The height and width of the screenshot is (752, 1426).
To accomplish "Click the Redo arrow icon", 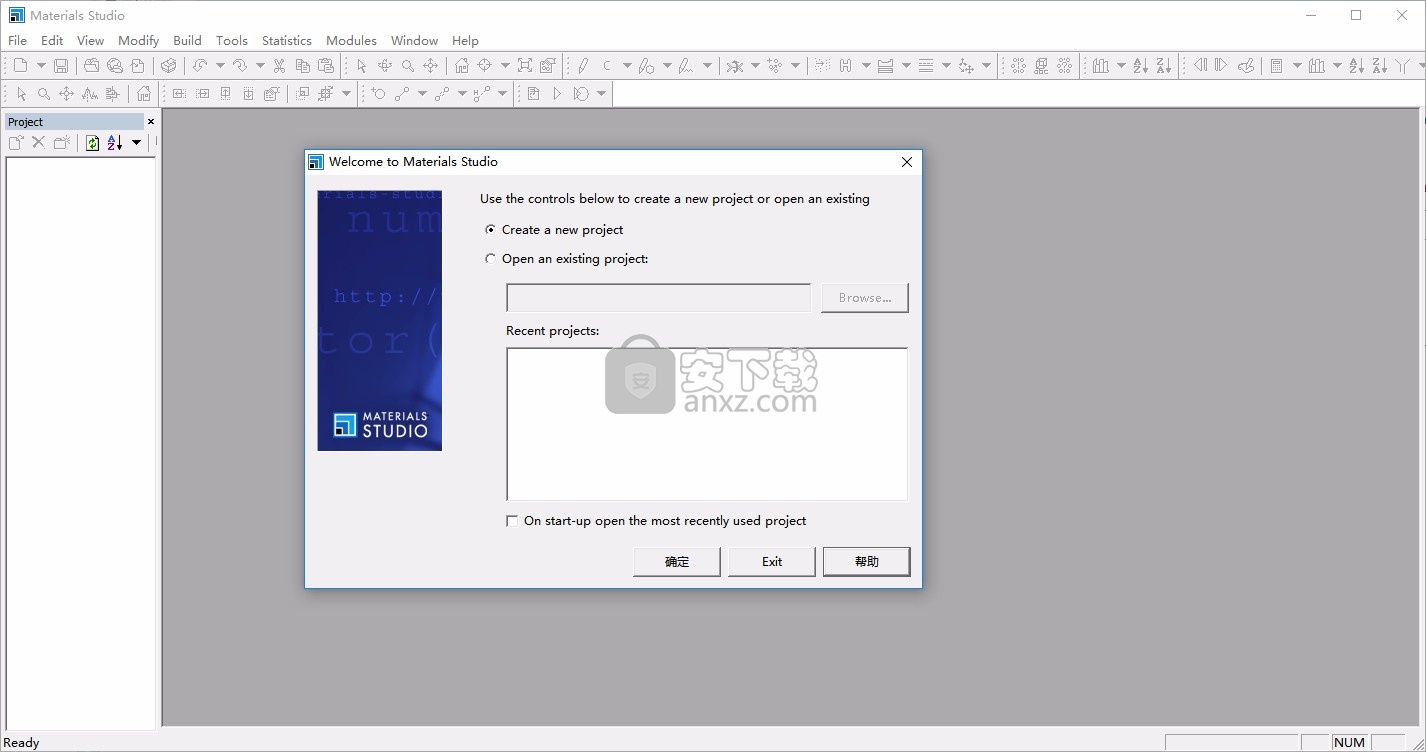I will [240, 66].
